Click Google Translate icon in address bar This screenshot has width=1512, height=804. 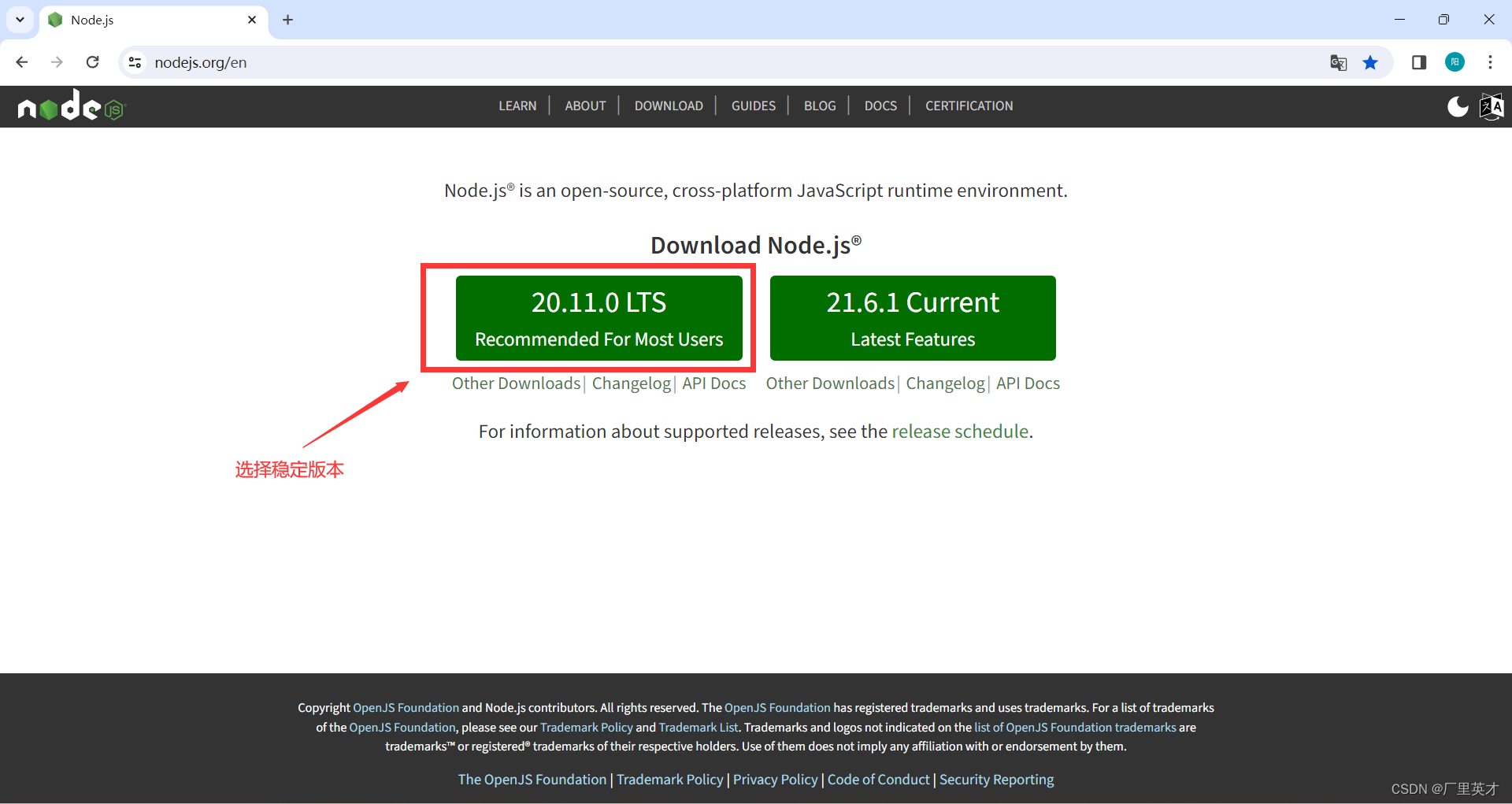pyautogui.click(x=1338, y=62)
